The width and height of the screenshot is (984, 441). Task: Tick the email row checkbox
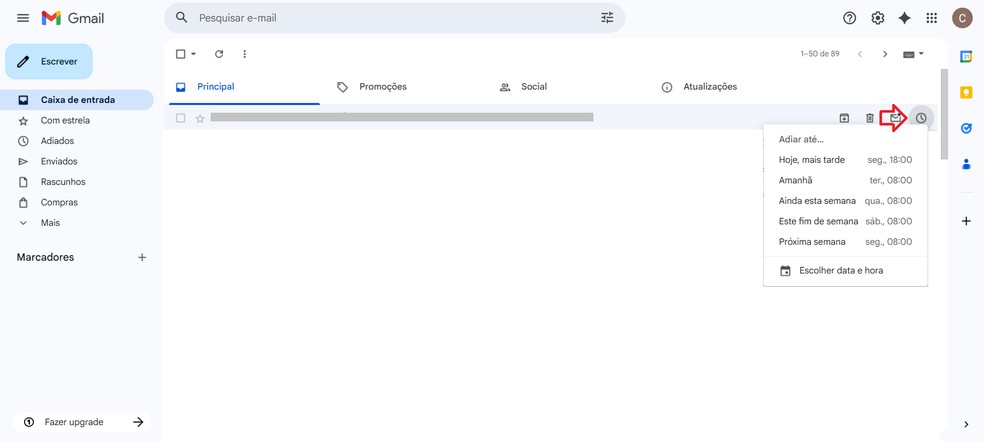click(181, 118)
